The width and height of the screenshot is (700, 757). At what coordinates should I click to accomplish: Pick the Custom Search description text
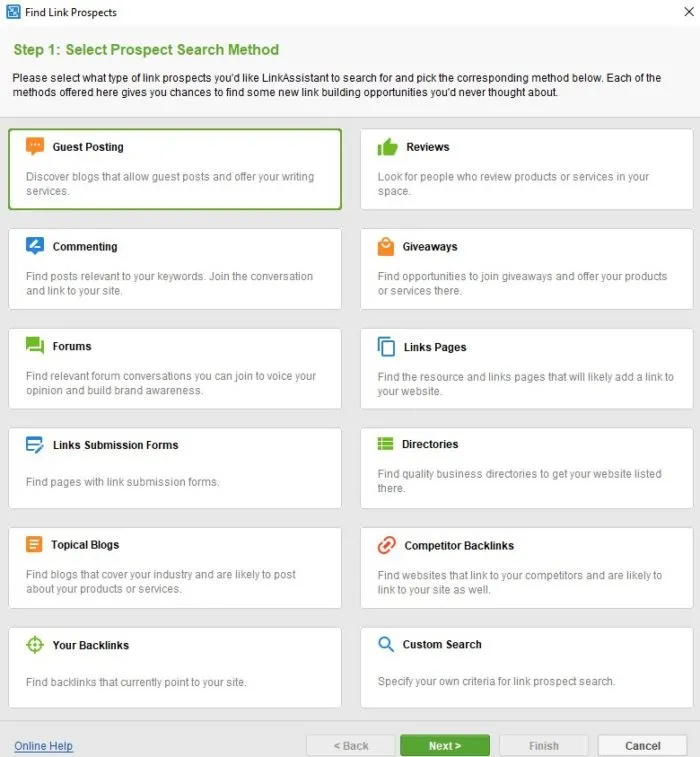[496, 682]
